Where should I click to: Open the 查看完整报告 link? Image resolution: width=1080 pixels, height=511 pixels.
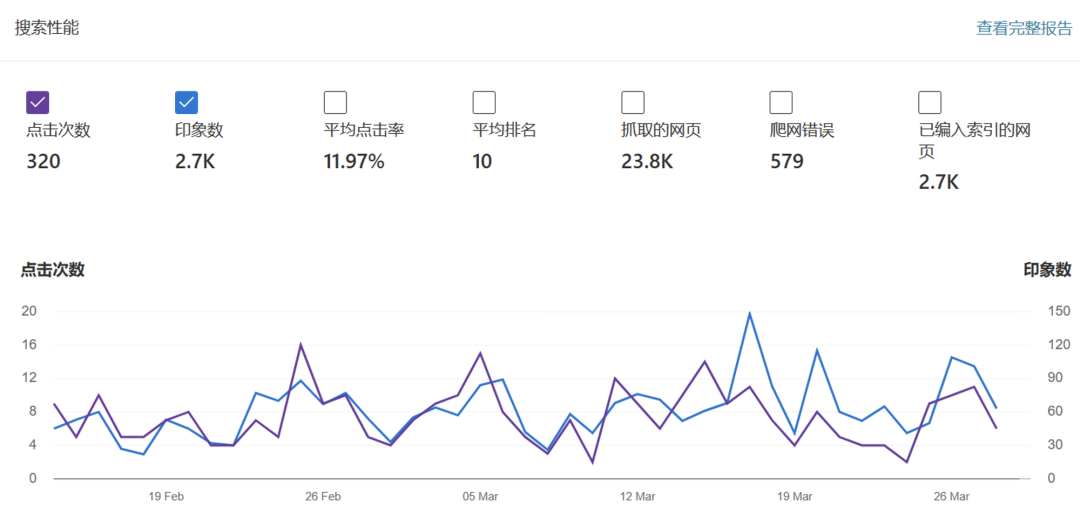1024,28
